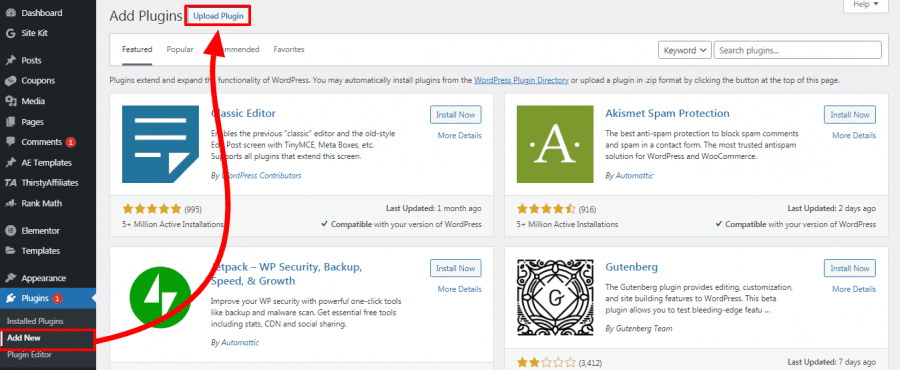Click the Rank Math chart icon
This screenshot has width=900, height=370.
(10, 203)
